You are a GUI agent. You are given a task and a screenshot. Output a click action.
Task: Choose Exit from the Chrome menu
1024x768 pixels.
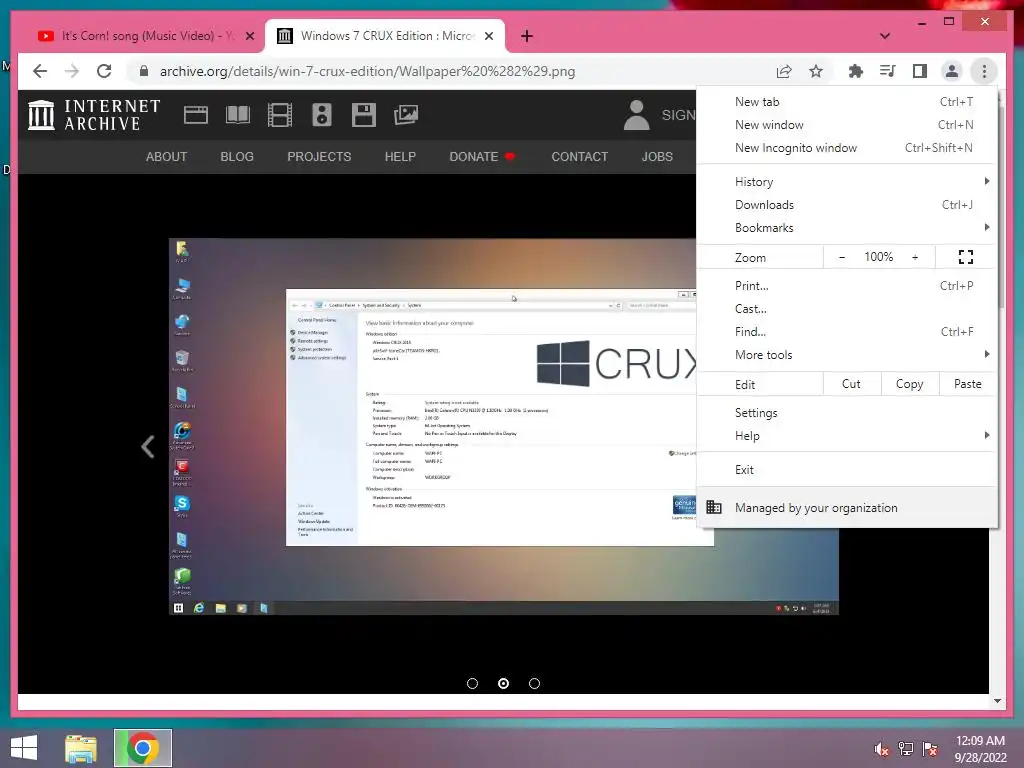tap(847, 470)
